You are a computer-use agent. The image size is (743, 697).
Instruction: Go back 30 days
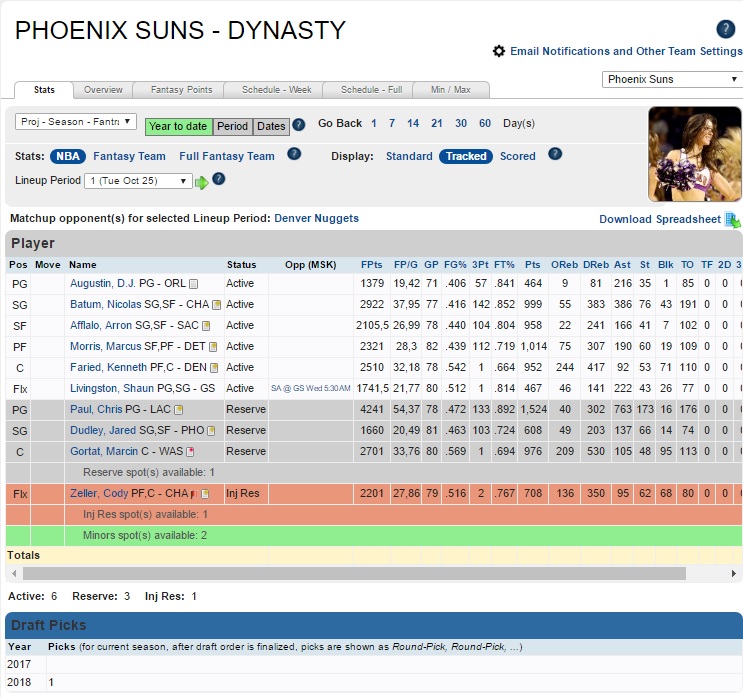point(461,123)
